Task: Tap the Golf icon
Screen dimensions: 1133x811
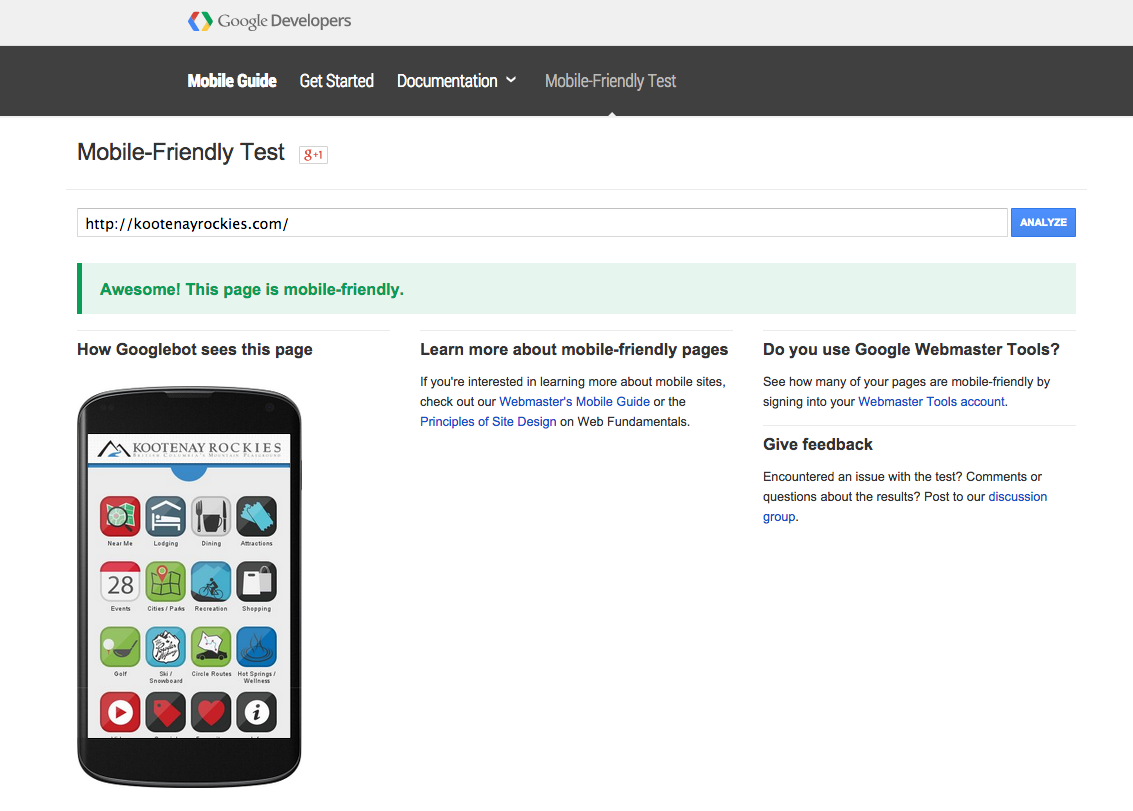Action: [x=120, y=647]
